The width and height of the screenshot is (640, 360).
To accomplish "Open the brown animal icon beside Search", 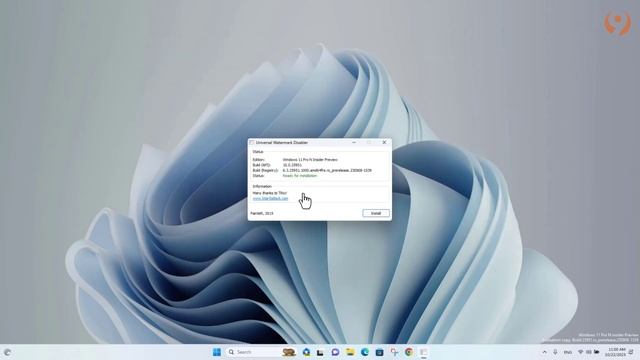I will click(289, 352).
